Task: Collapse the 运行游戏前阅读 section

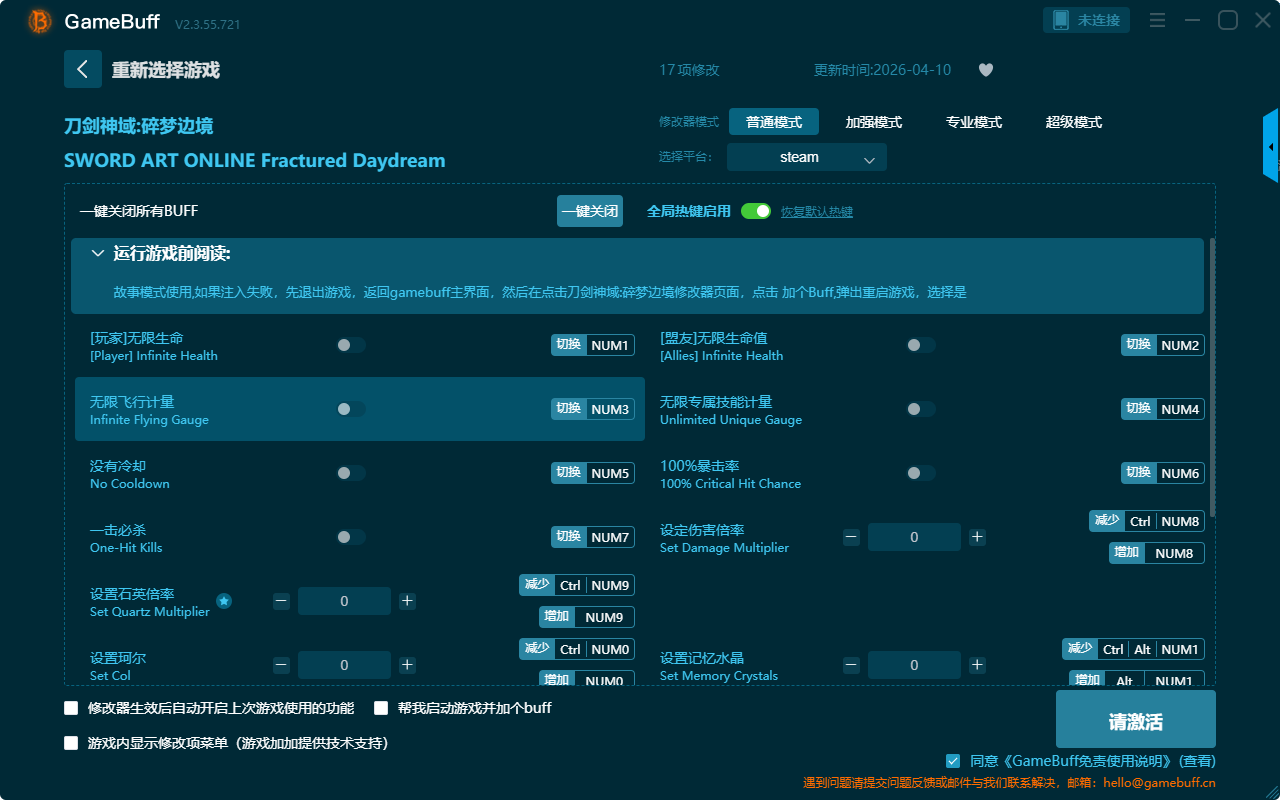Action: (x=98, y=254)
